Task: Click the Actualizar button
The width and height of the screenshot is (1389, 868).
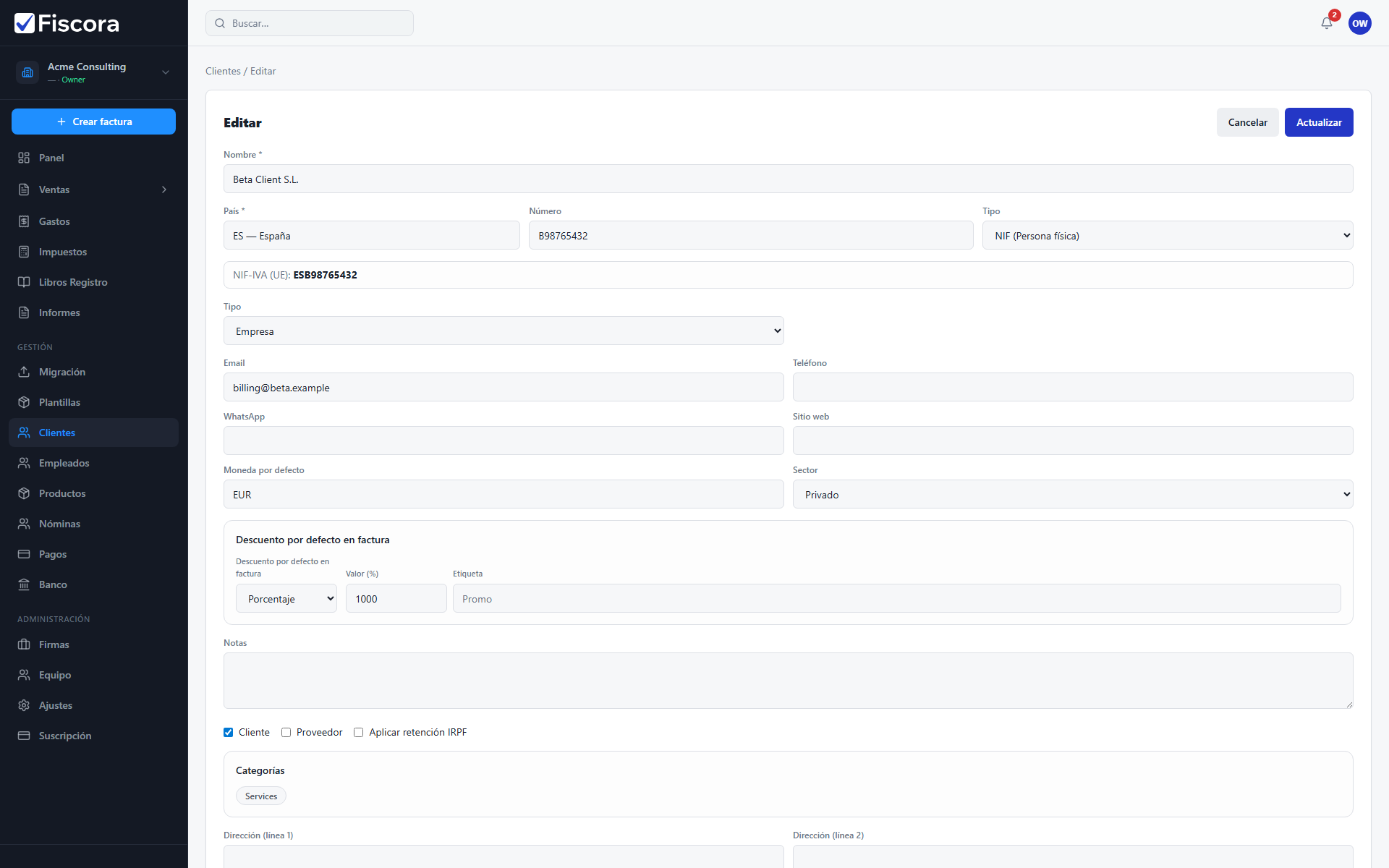Action: coord(1319,122)
